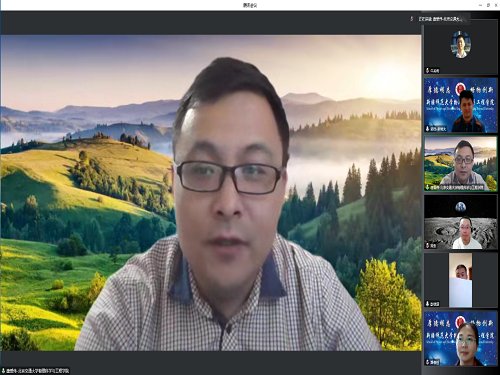
Task: Click the muted mic icon in the moon-background tile
Action: tap(428, 245)
